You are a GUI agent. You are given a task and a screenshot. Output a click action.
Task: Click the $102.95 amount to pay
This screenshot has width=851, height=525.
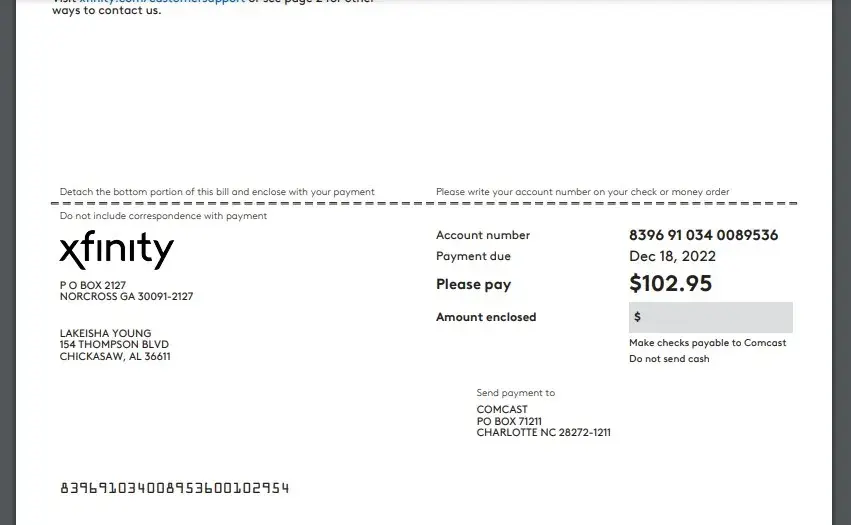pyautogui.click(x=670, y=284)
